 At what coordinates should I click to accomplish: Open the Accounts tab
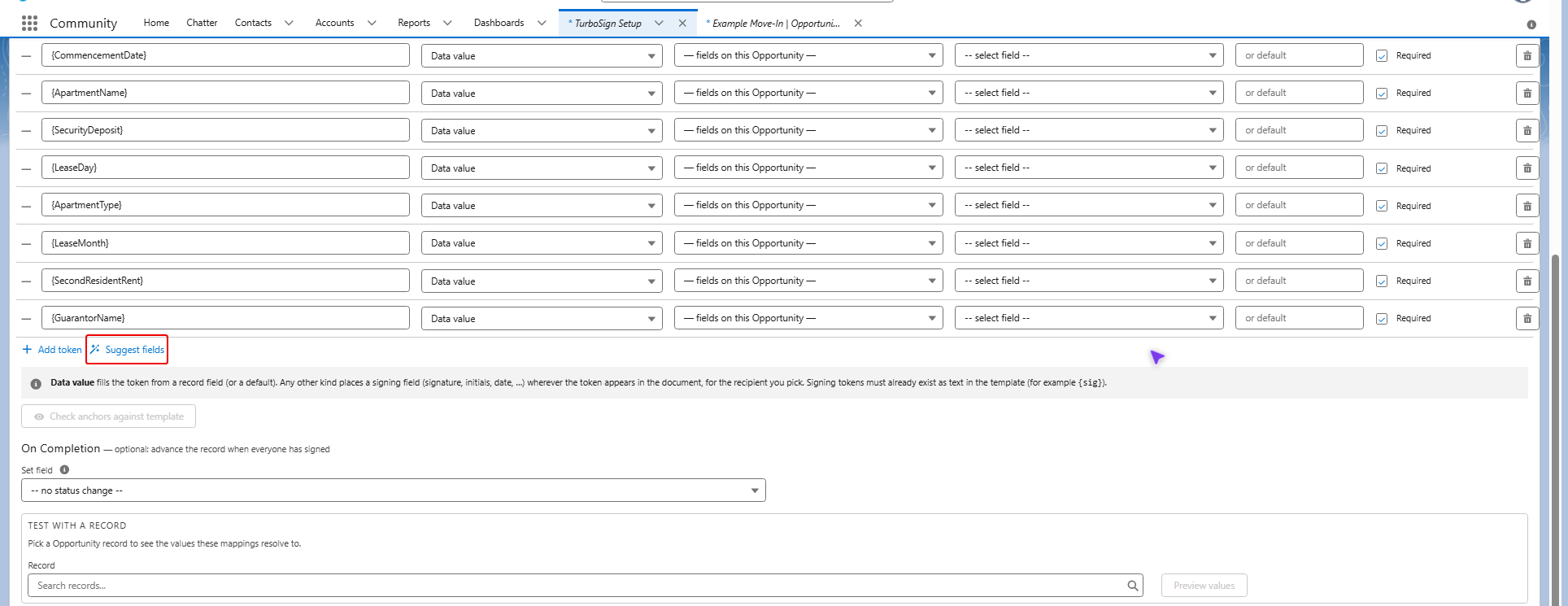pos(334,23)
